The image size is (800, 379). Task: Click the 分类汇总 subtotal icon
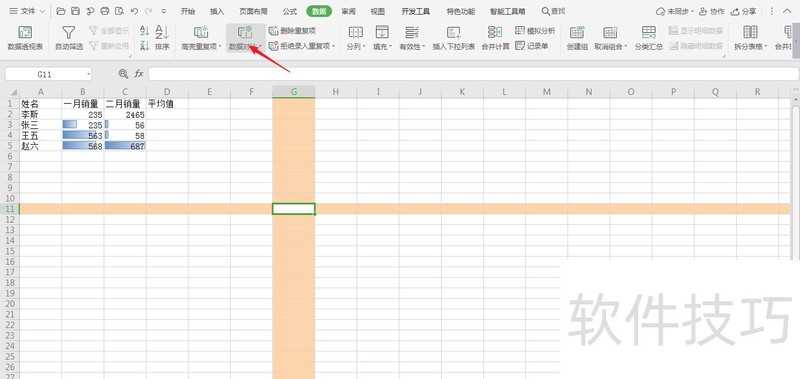[648, 33]
